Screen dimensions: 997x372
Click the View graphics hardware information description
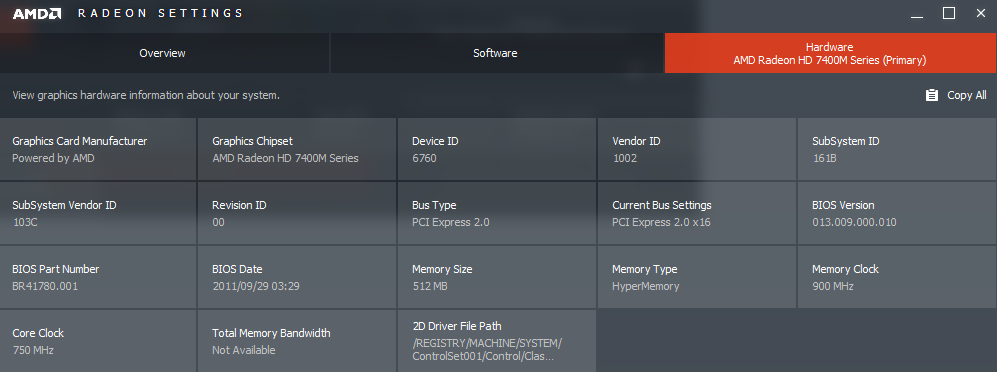click(146, 95)
